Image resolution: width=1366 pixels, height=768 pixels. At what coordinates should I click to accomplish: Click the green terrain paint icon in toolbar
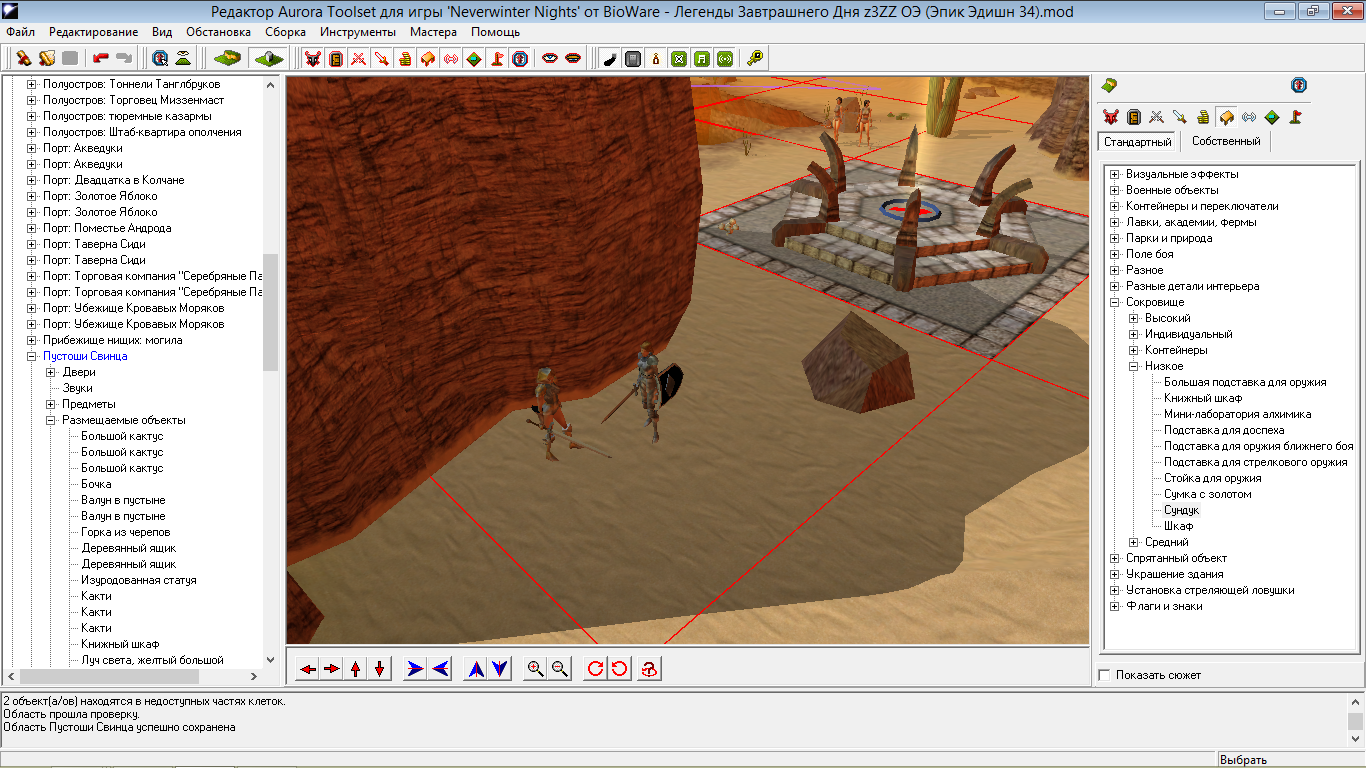pos(228,59)
